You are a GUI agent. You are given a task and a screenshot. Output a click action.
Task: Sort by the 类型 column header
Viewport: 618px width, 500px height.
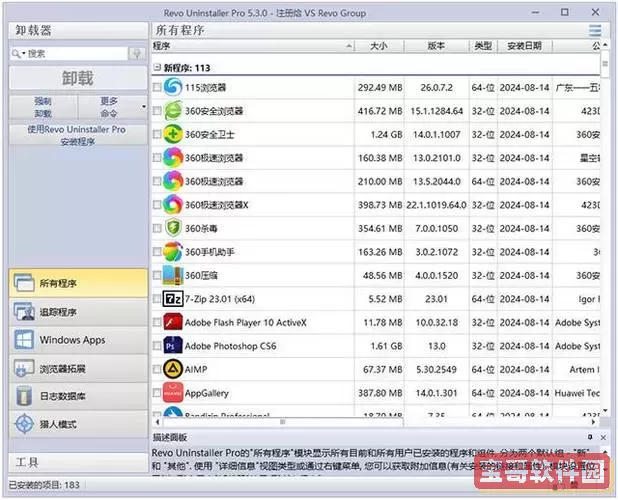coord(483,46)
